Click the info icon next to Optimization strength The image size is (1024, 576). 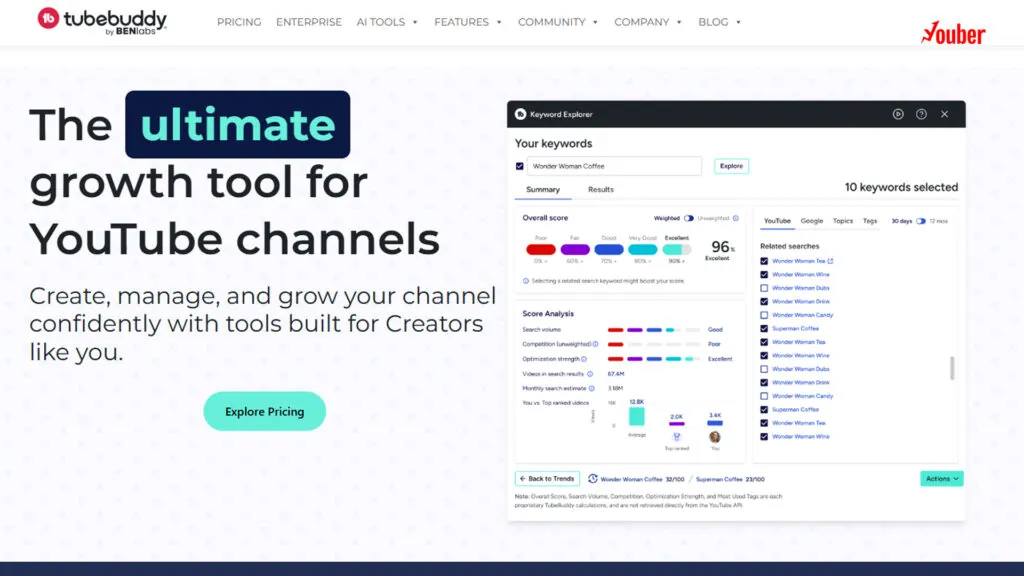[584, 359]
